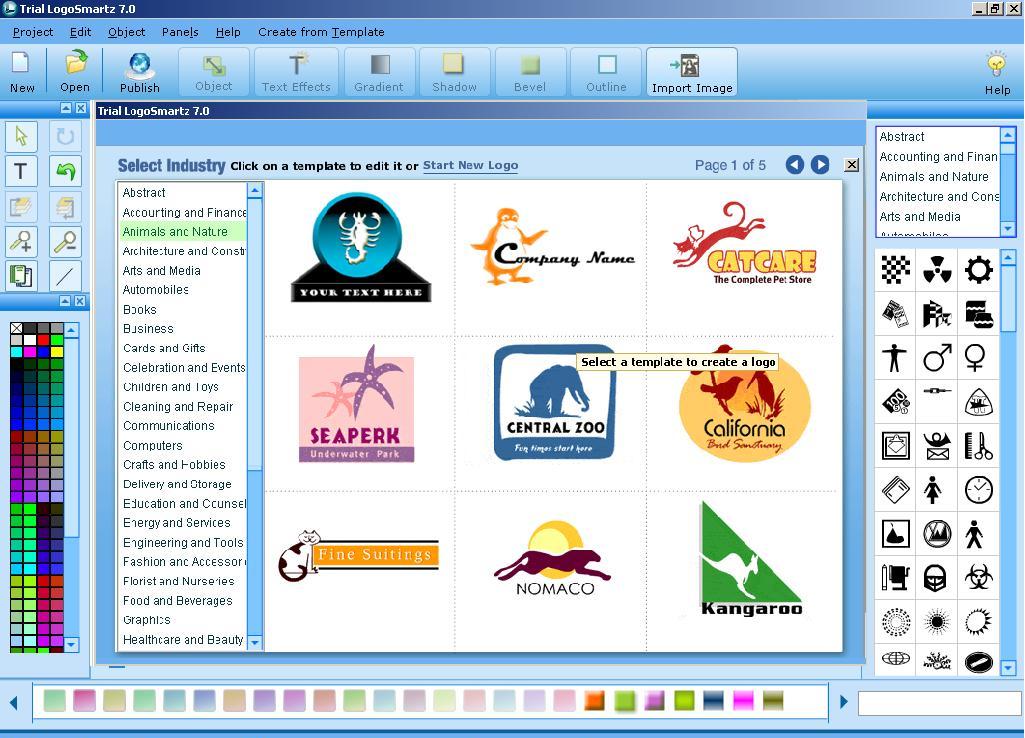Click the Text Effects toolbar icon
The height and width of the screenshot is (738, 1025).
[x=296, y=70]
